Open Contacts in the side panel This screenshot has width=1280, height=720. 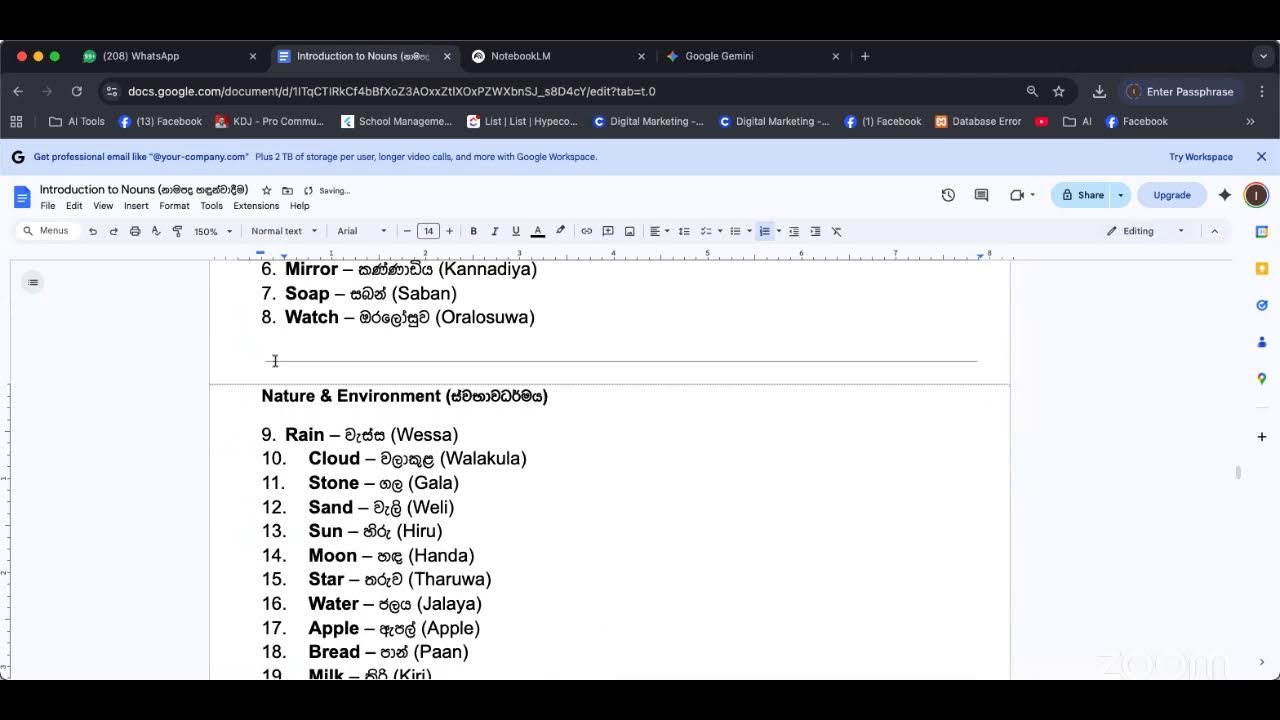click(x=1261, y=342)
